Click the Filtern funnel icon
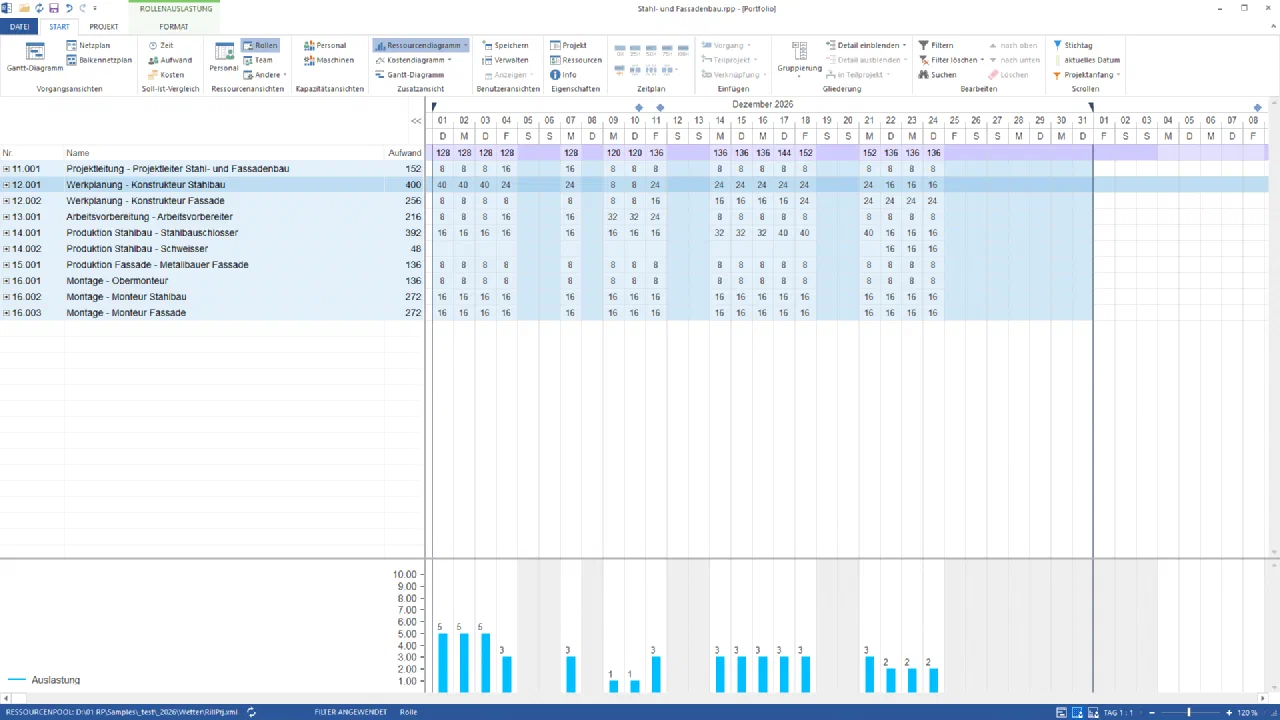 [x=922, y=45]
